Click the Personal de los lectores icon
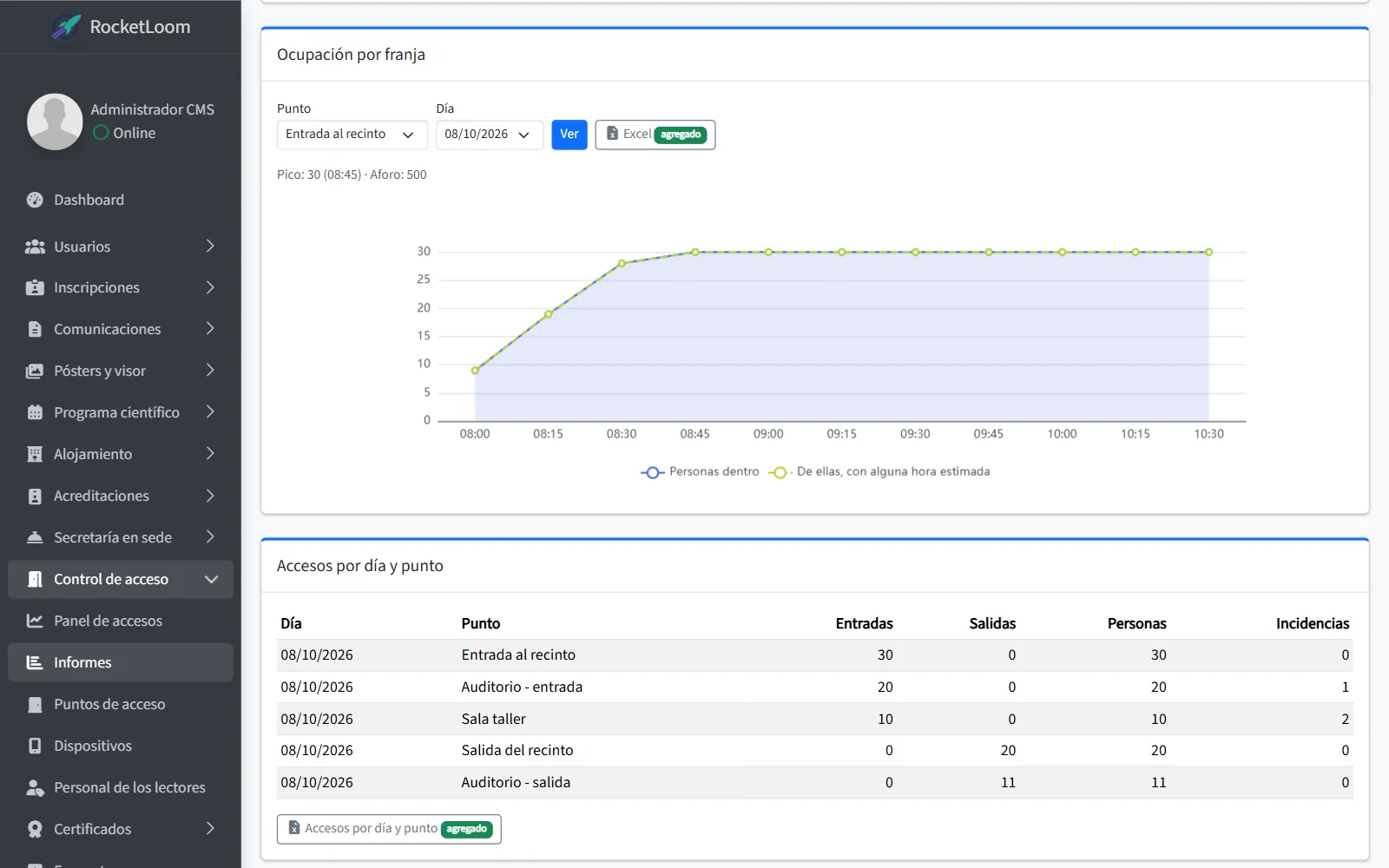Screen dimensions: 1389x868 coord(35,787)
